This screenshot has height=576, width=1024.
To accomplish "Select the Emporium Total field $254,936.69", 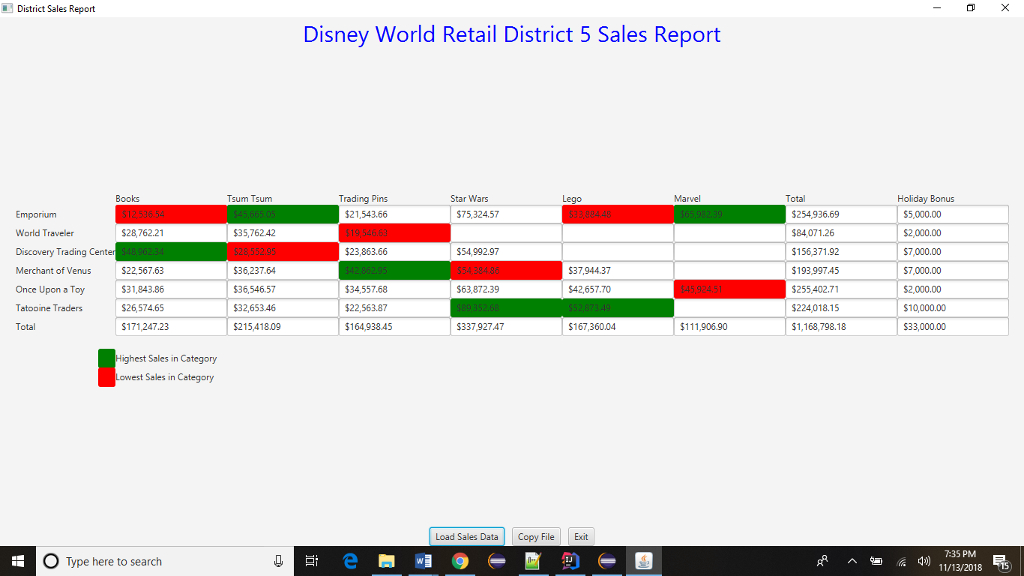I will [x=841, y=214].
